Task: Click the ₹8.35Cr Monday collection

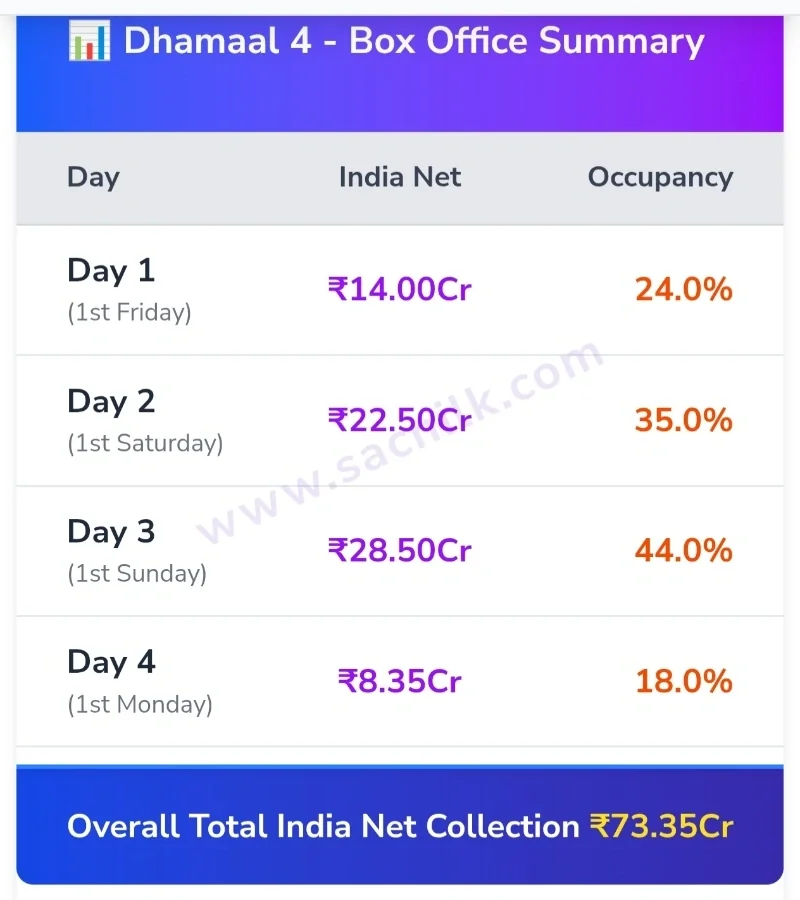Action: 399,681
